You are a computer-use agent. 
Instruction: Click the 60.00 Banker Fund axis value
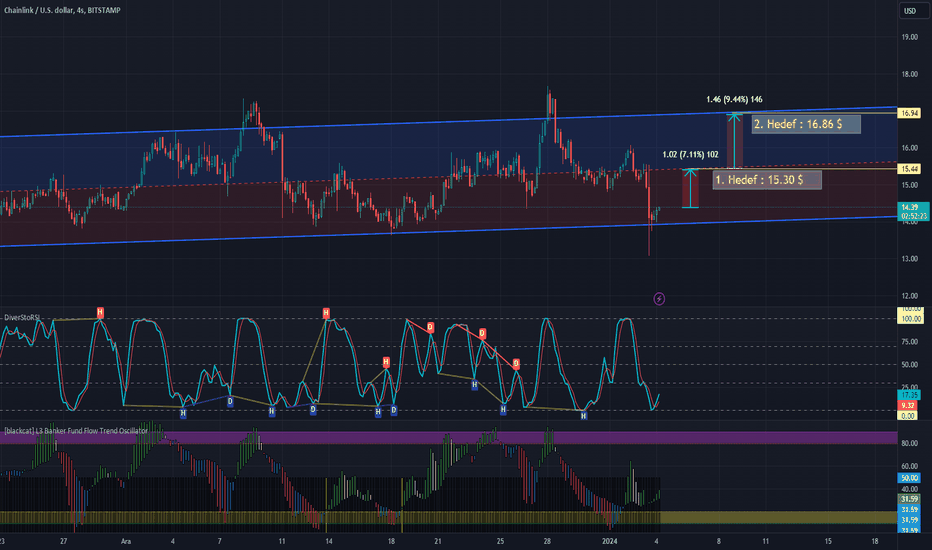click(909, 466)
